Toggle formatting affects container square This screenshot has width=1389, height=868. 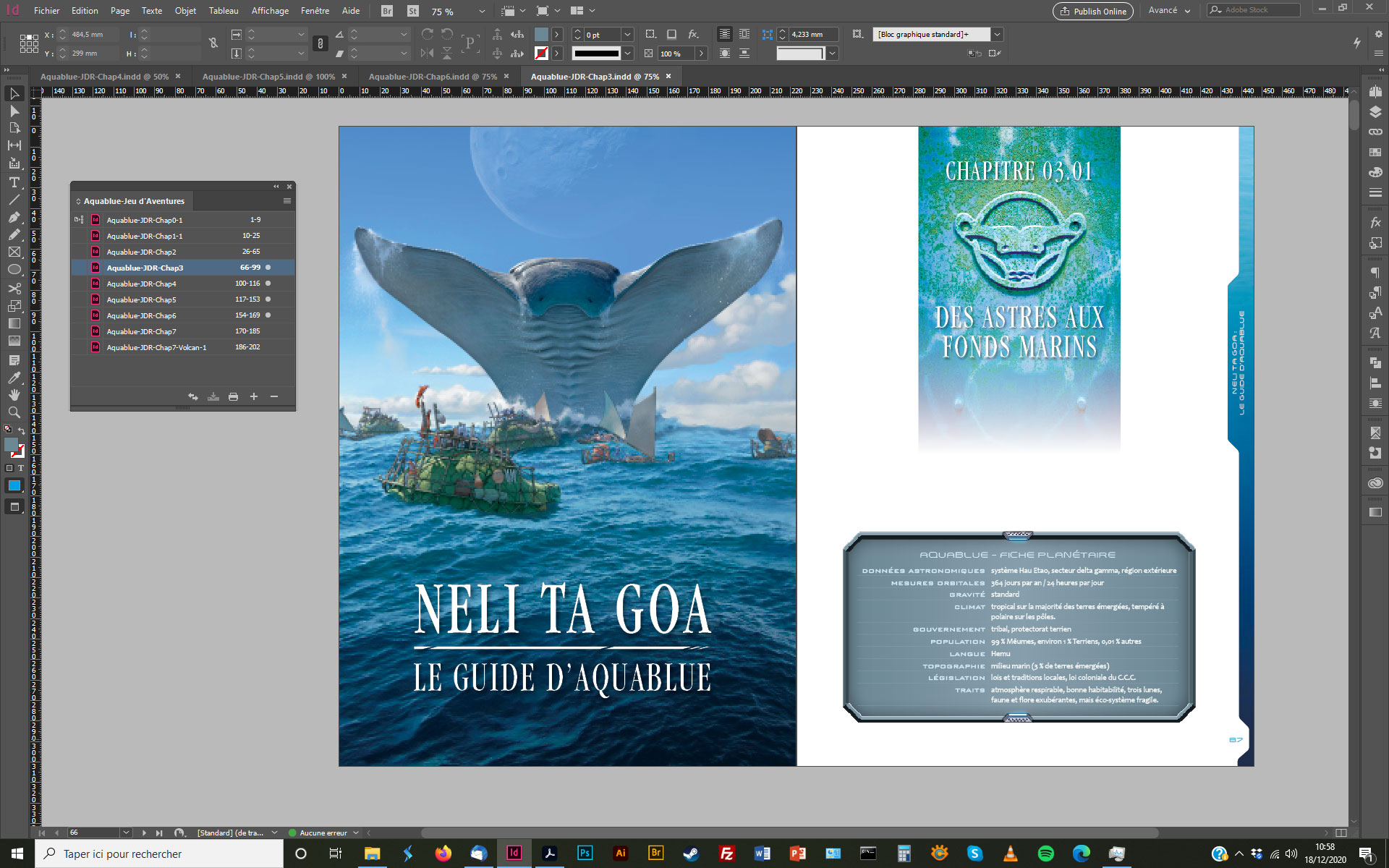click(9, 468)
